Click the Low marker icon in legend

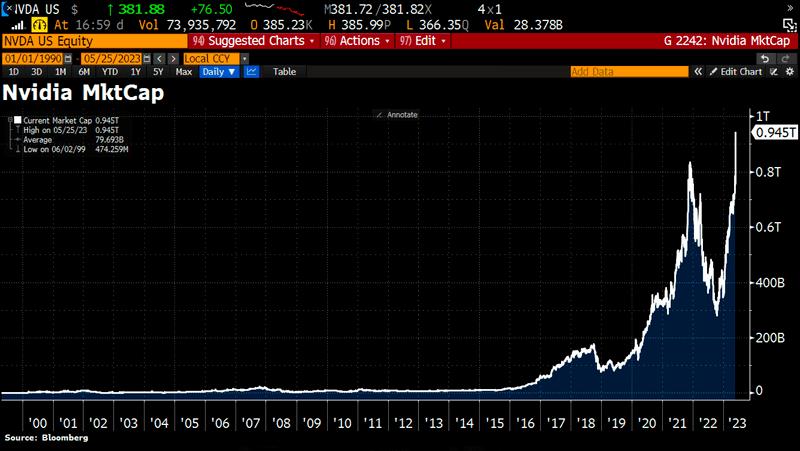click(x=18, y=149)
